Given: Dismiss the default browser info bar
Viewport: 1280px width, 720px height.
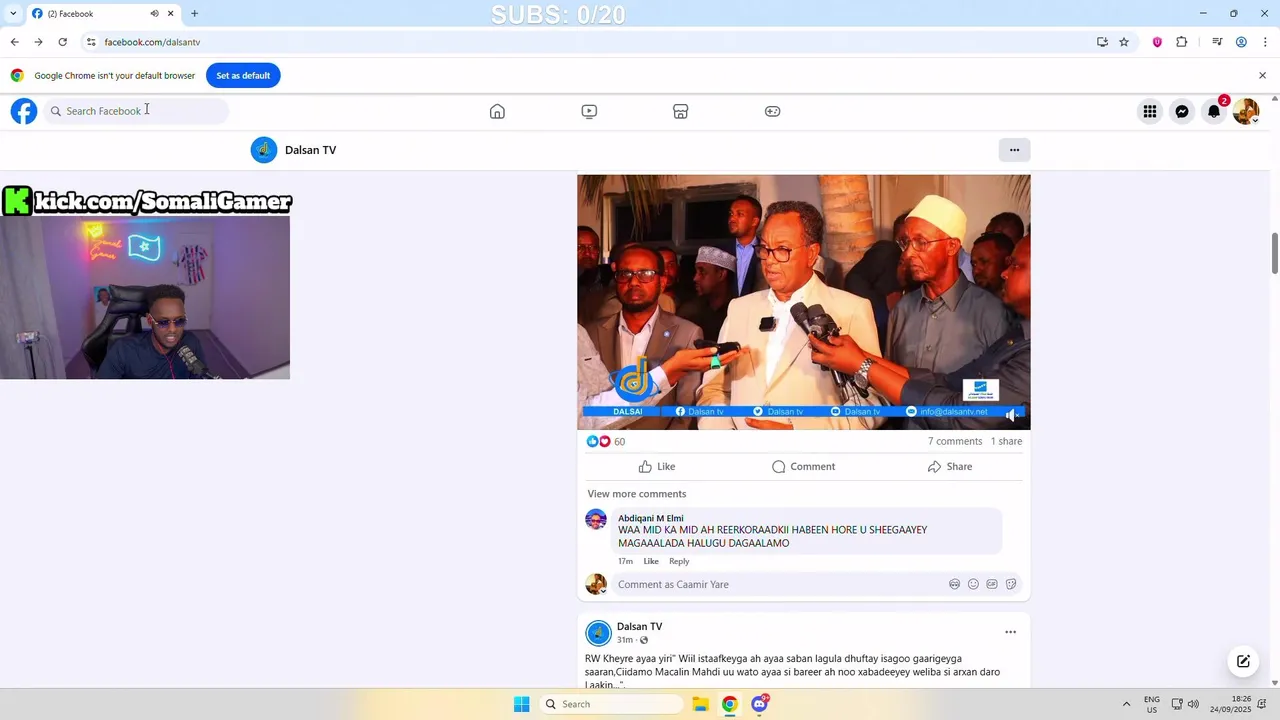Looking at the screenshot, I should [x=1262, y=75].
